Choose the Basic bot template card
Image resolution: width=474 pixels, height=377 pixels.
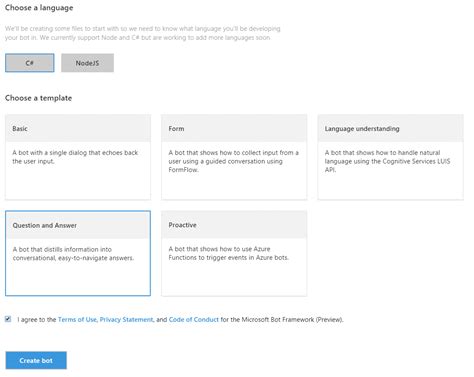78,157
